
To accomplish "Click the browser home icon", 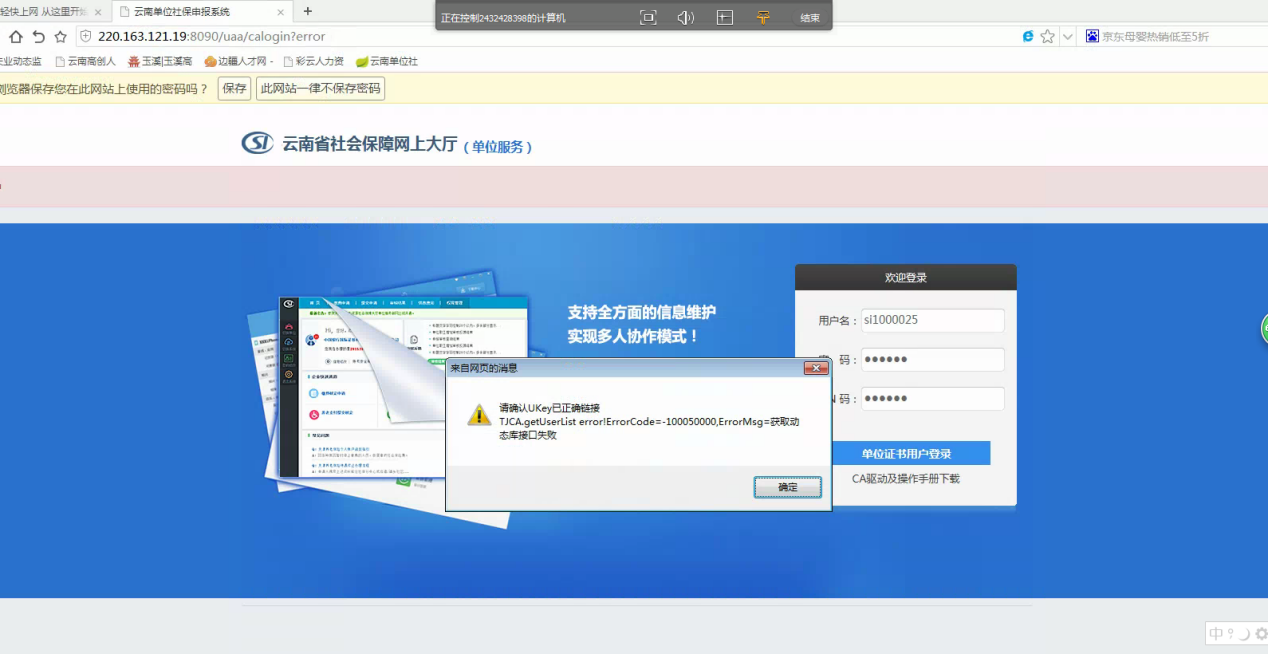I will (x=15, y=37).
